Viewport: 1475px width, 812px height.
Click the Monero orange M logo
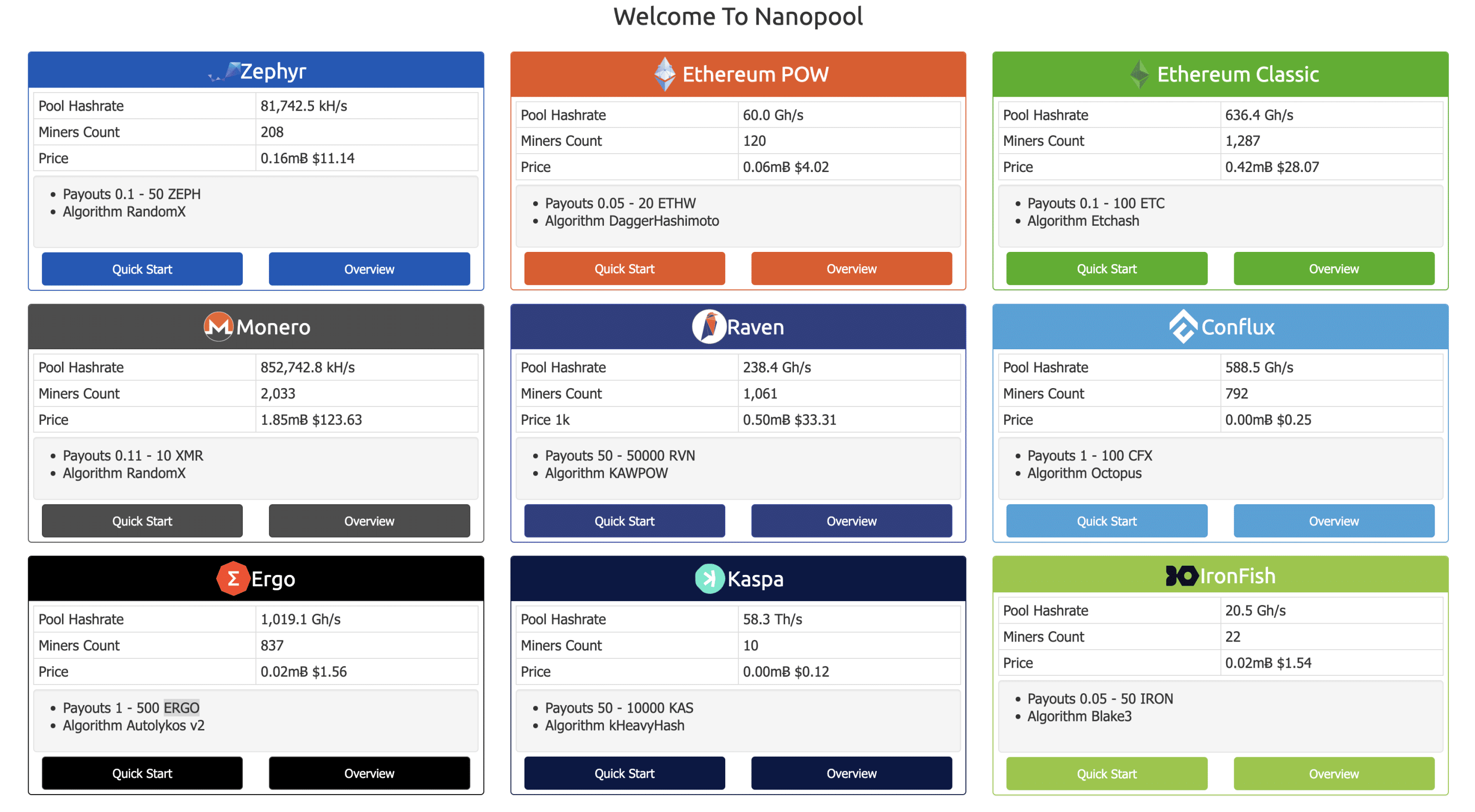218,327
